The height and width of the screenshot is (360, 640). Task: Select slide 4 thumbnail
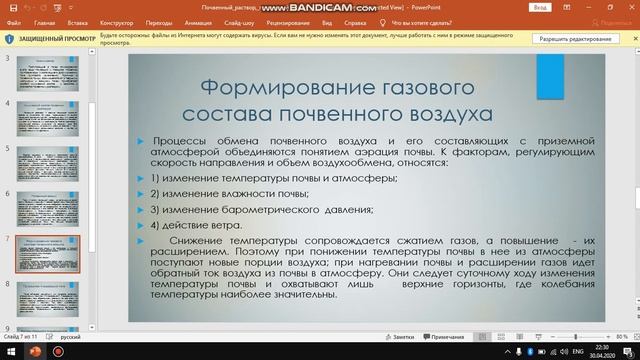click(x=48, y=119)
